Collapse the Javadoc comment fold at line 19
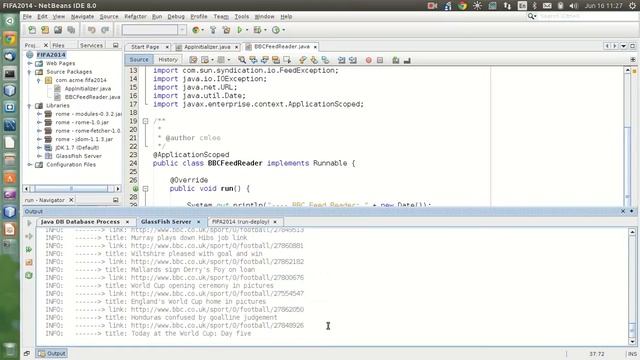Screen dimensions: 640x360 [145, 121]
